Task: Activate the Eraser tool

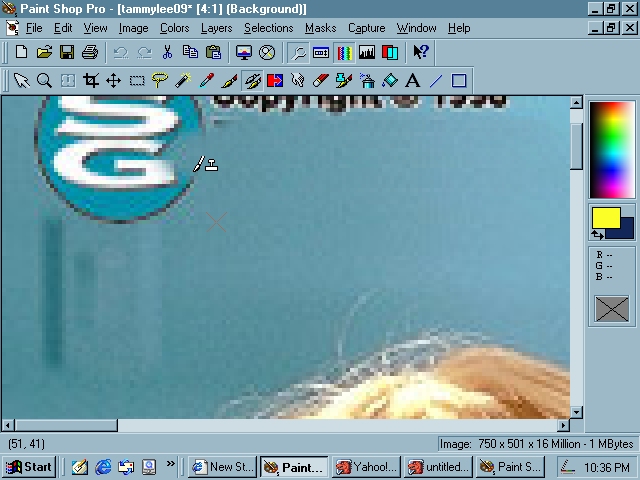Action: 321,81
